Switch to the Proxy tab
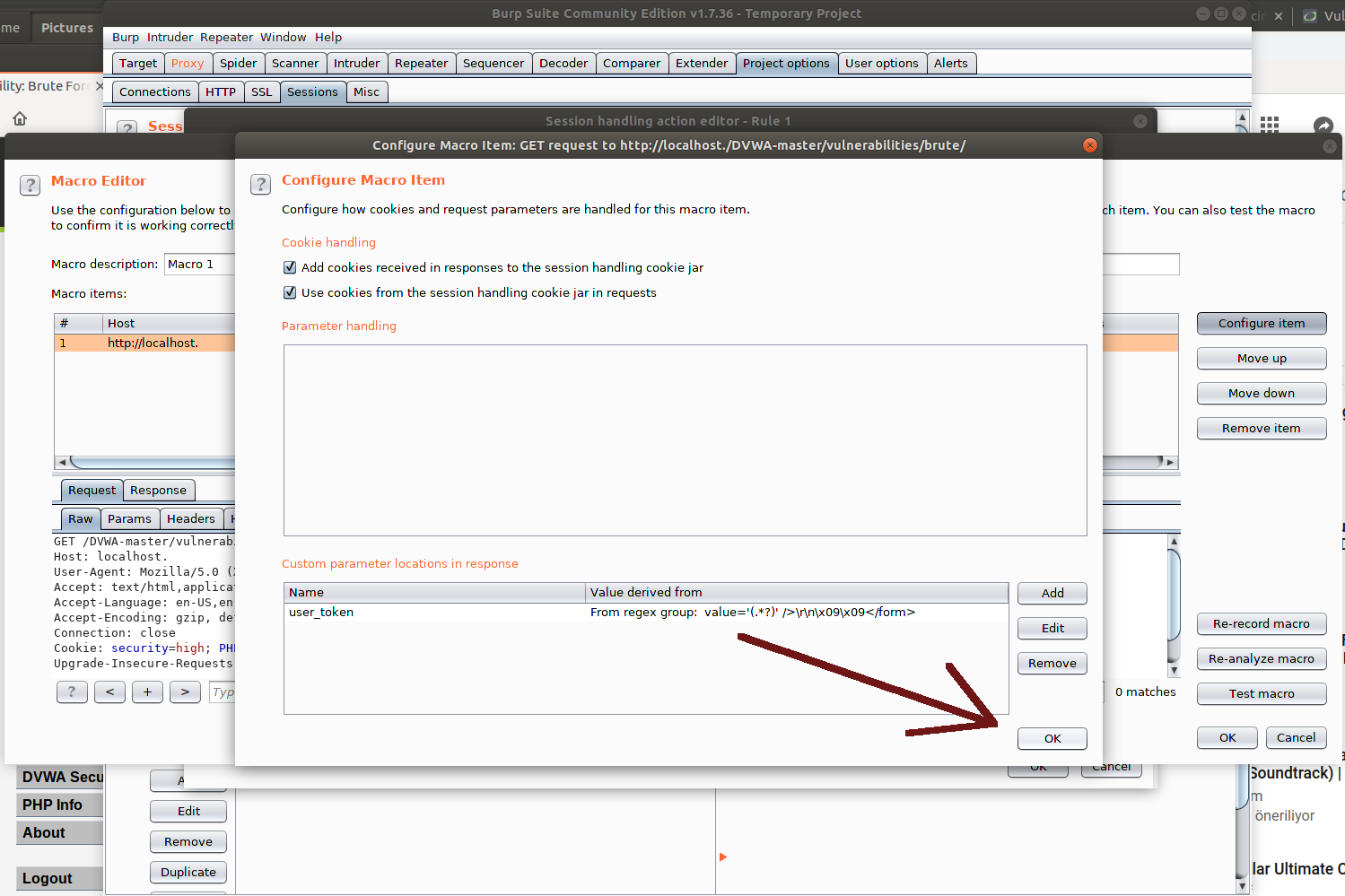Viewport: 1345px width, 896px height. tap(188, 63)
